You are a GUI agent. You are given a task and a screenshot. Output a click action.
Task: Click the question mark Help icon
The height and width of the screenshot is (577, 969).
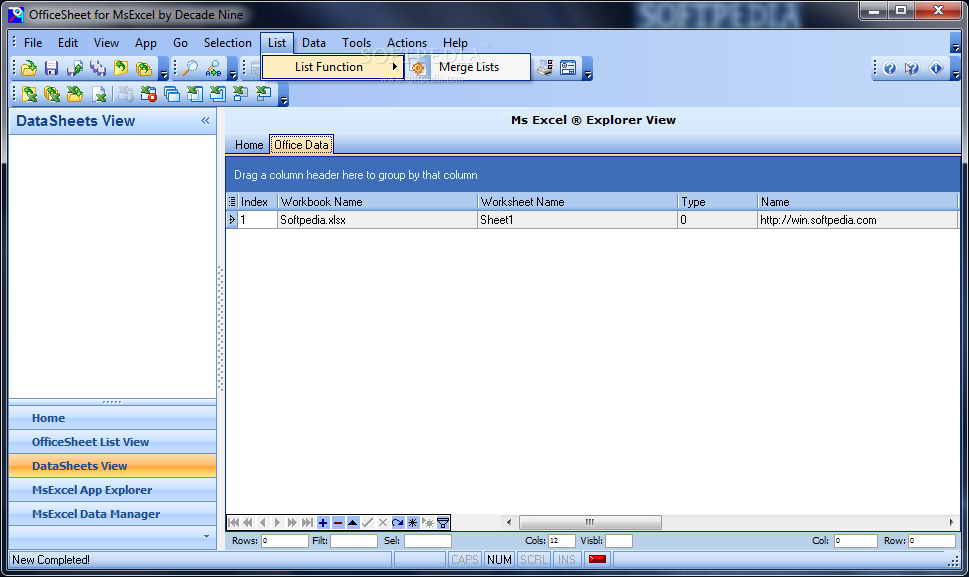pos(889,68)
